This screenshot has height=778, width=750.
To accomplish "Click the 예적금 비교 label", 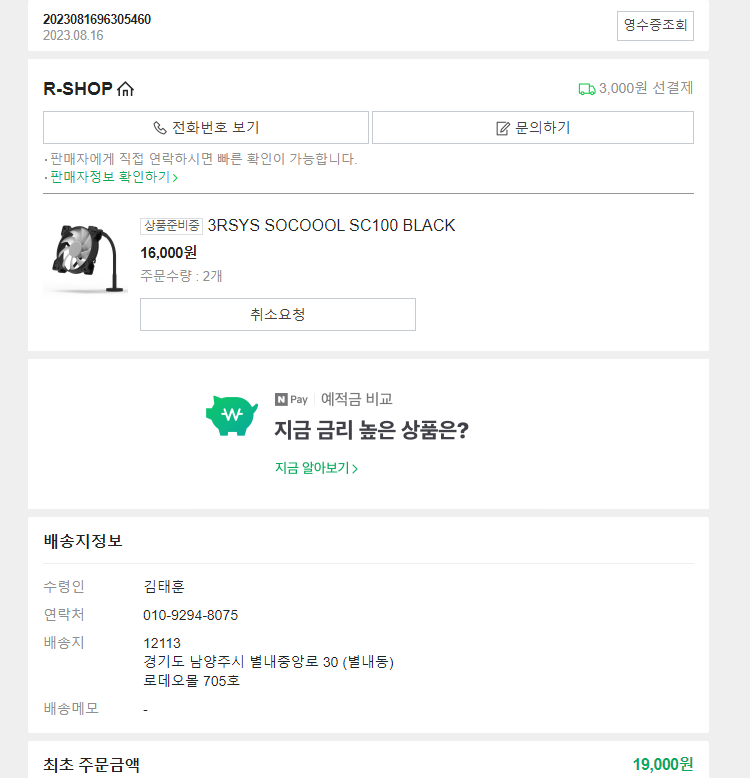I will (356, 399).
